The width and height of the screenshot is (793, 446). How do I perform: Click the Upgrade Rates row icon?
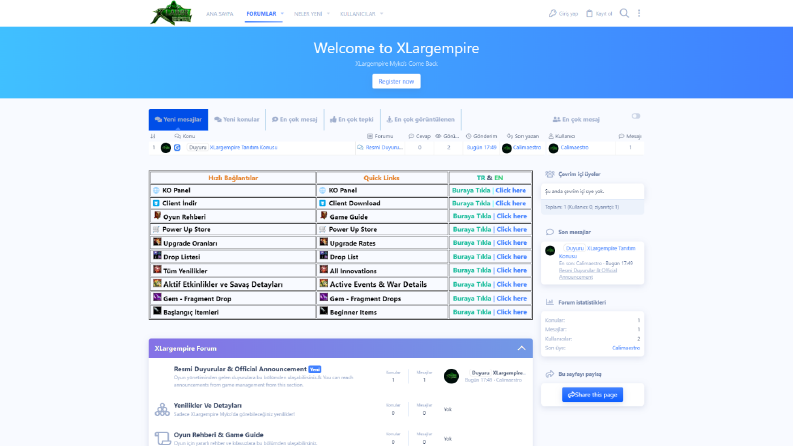click(324, 242)
